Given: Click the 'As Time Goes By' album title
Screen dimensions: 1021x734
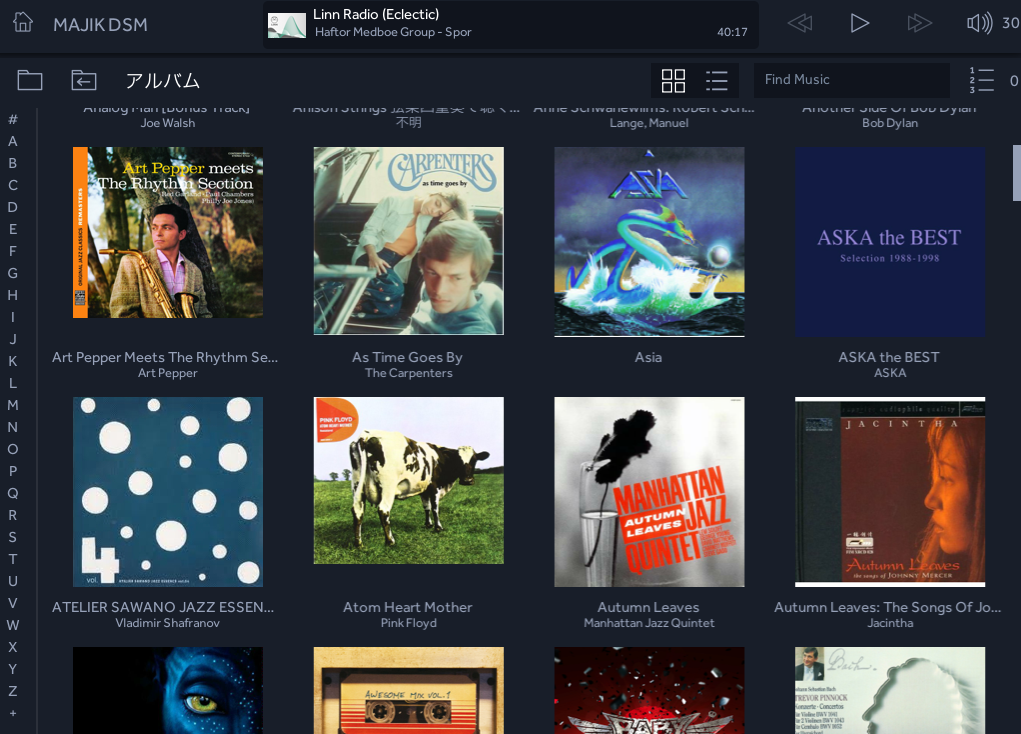Looking at the screenshot, I should [x=408, y=357].
